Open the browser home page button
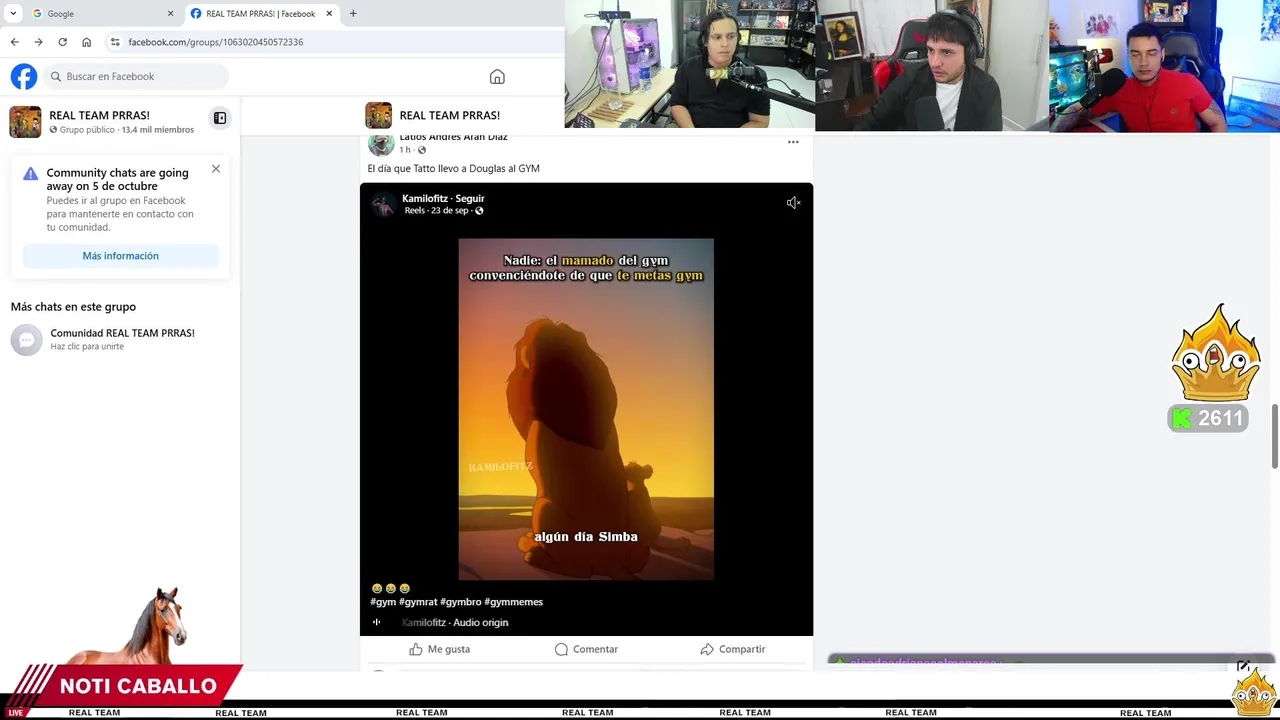 click(x=86, y=42)
